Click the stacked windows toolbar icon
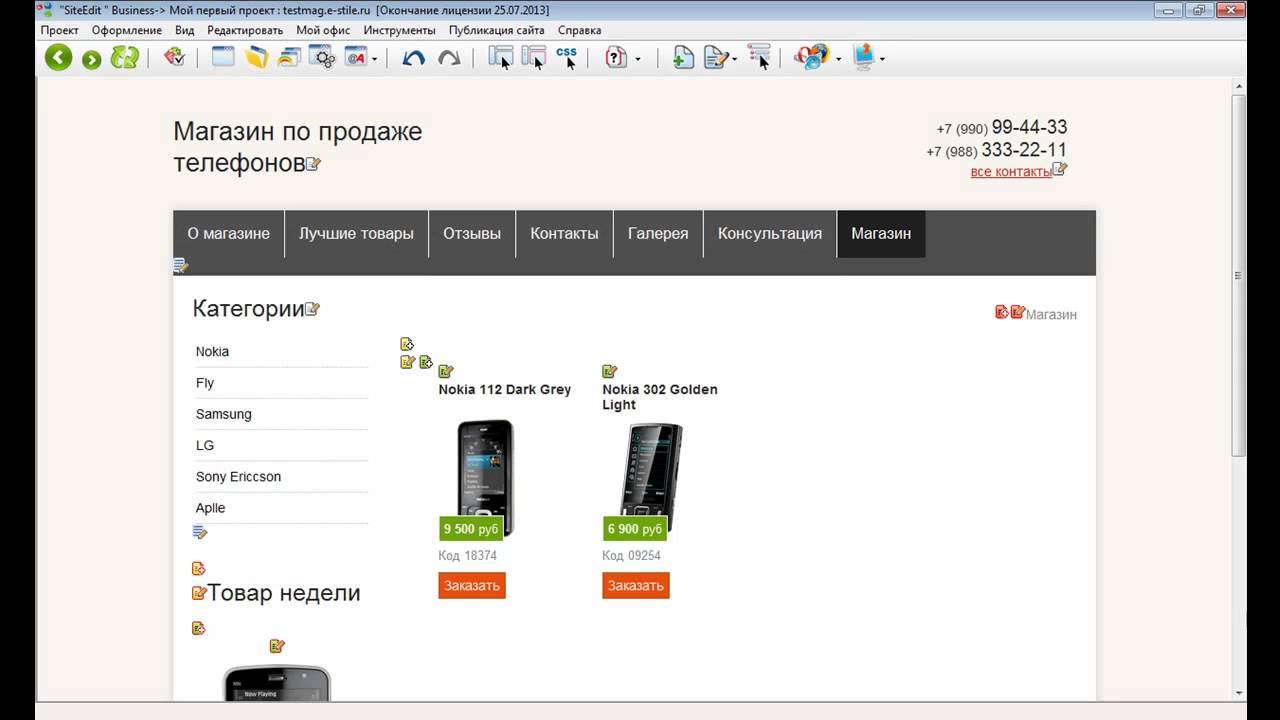This screenshot has width=1280, height=720. point(290,57)
